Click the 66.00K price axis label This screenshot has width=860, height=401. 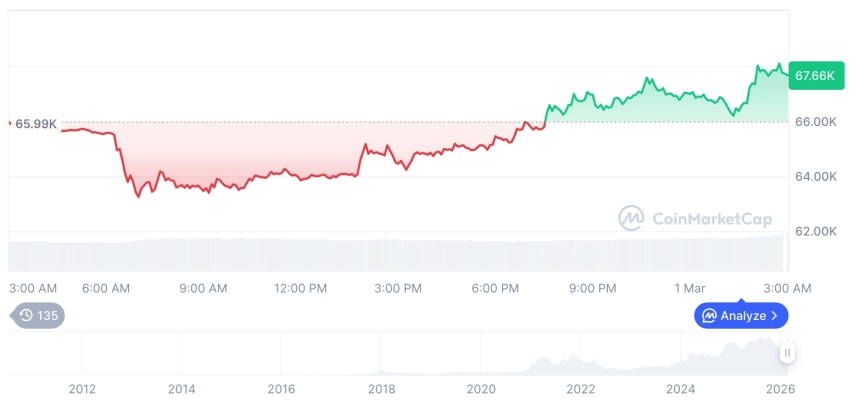tap(816, 122)
